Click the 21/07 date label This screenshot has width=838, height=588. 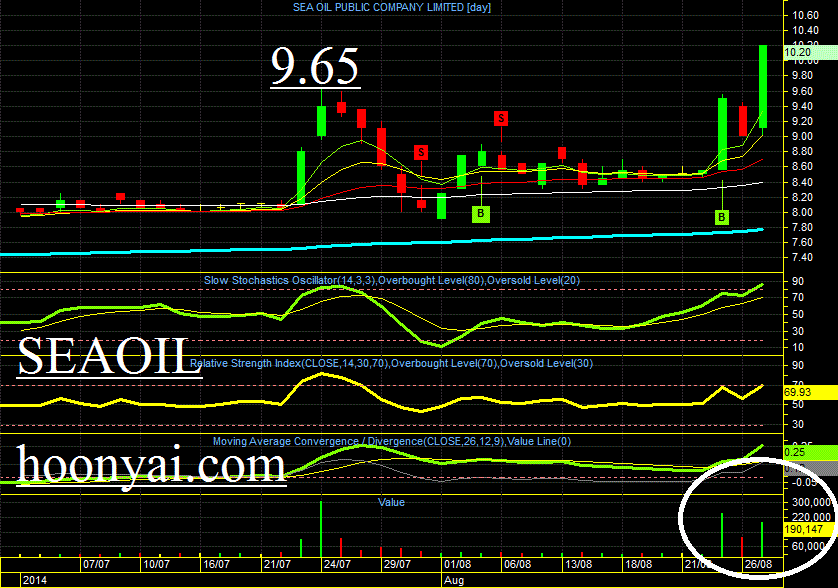click(x=277, y=564)
